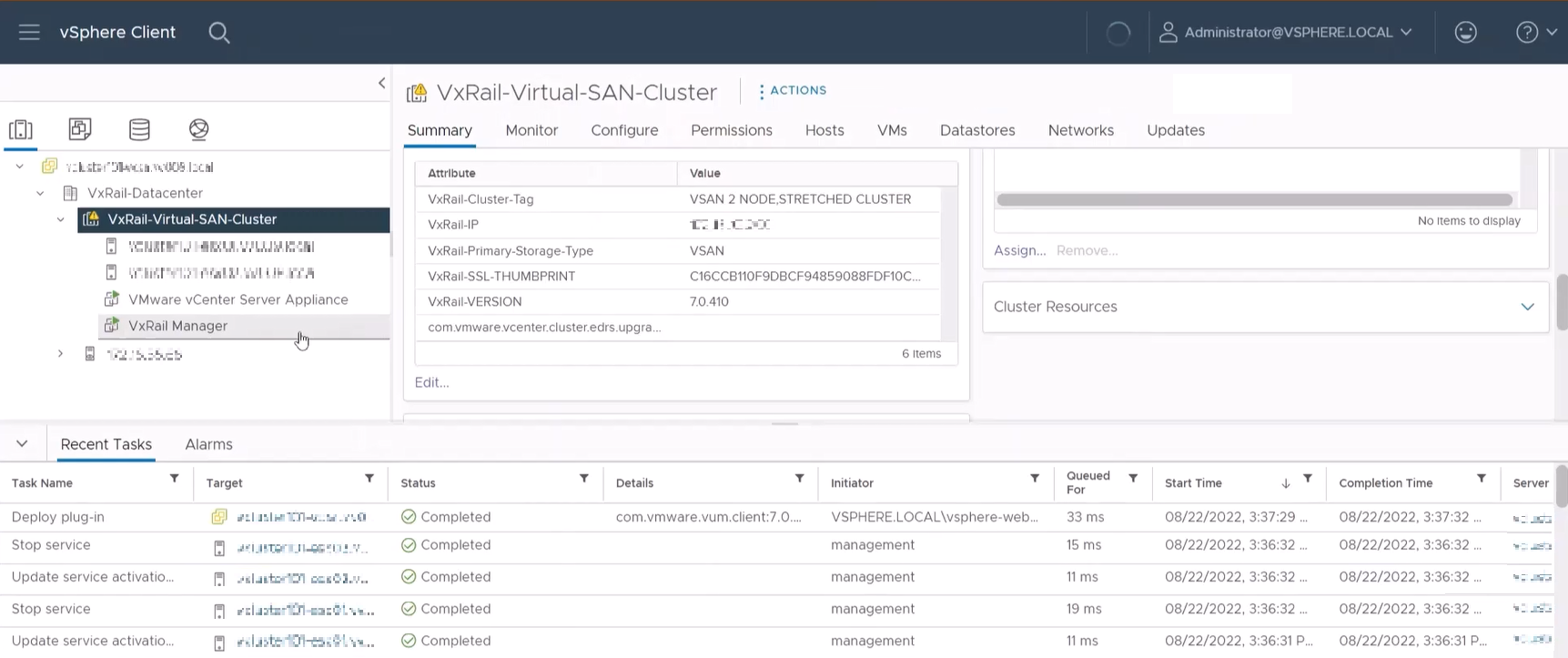This screenshot has width=1568, height=658.
Task: Open the Hosts and Clusters inventory view
Action: click(x=21, y=129)
